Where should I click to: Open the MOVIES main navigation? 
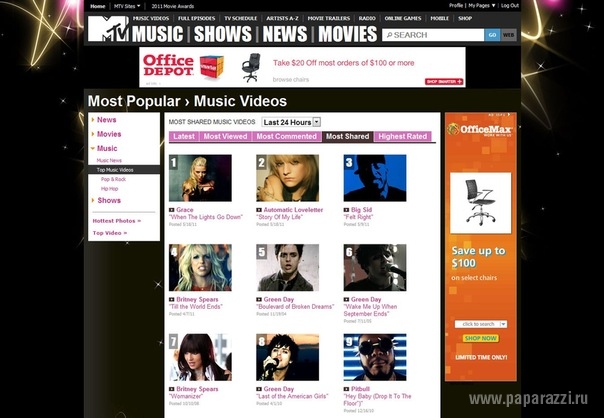tap(347, 34)
